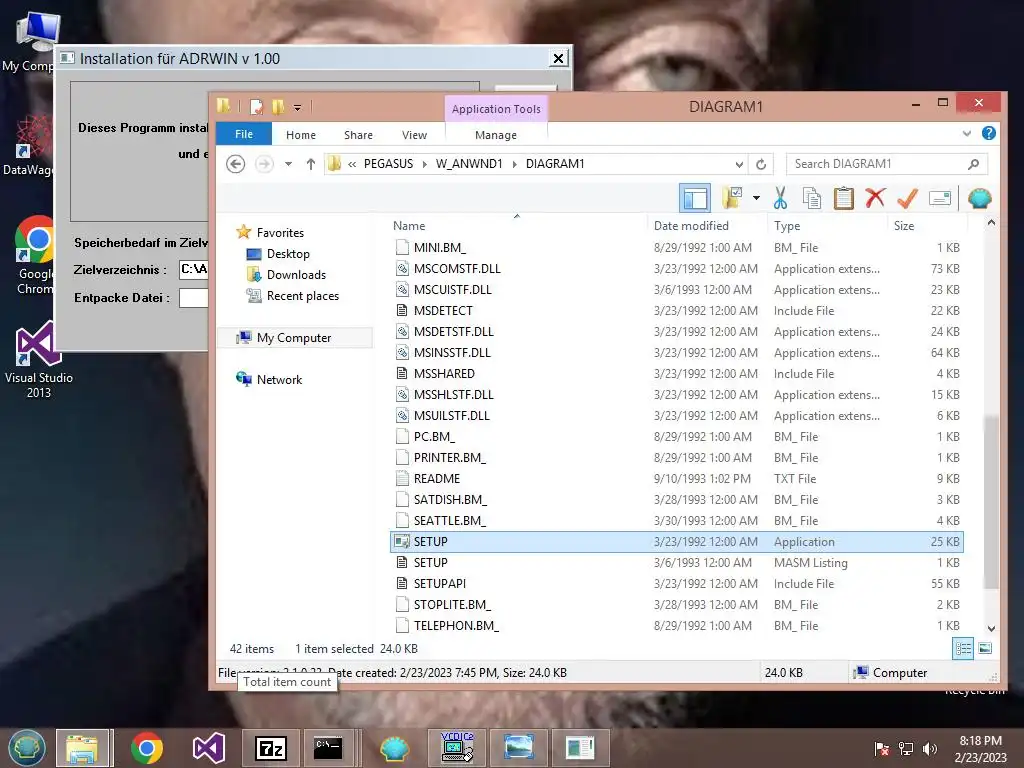Sort by the Name column header
The width and height of the screenshot is (1024, 768).
point(409,225)
